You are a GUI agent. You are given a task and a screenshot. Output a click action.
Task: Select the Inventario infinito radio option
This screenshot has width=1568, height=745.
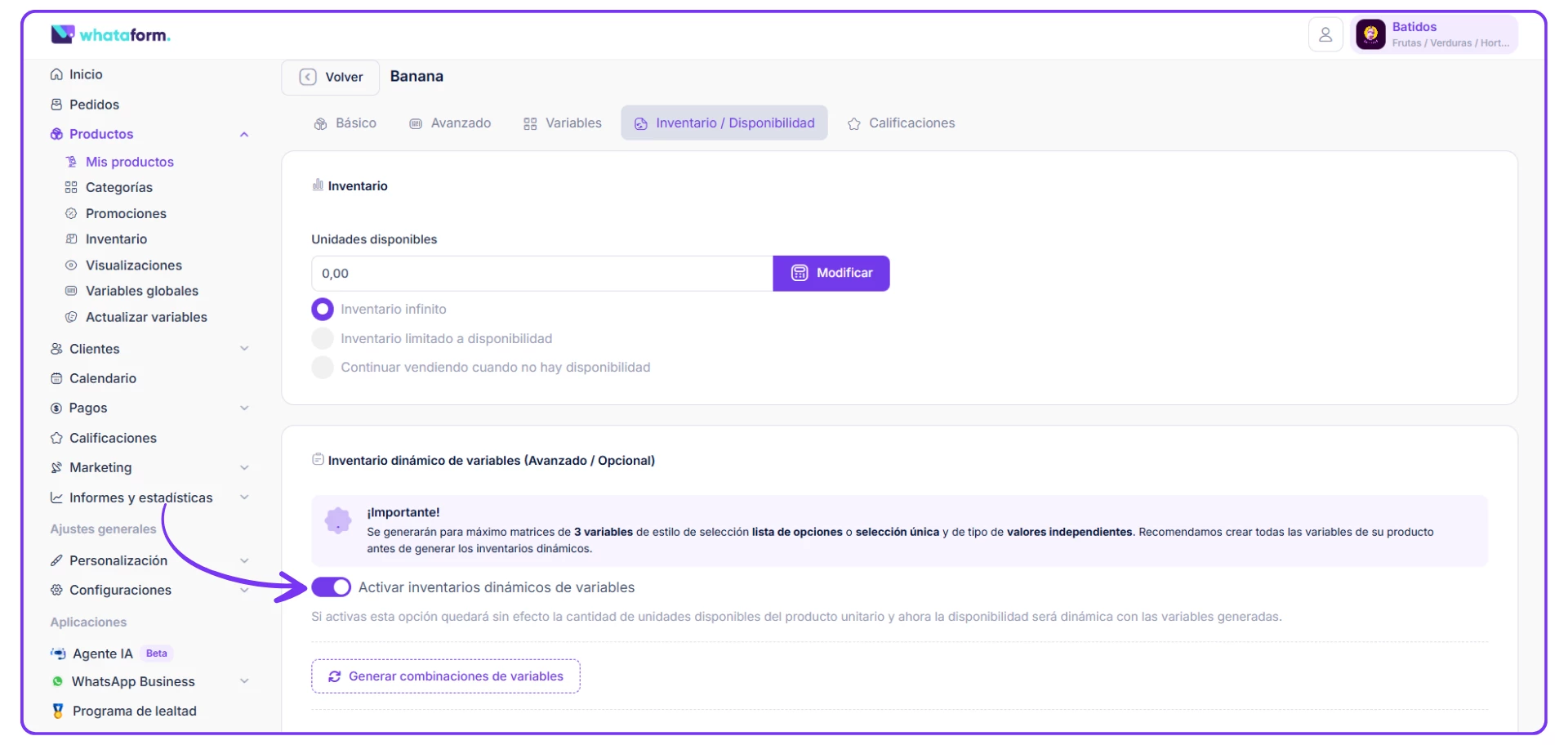[323, 309]
